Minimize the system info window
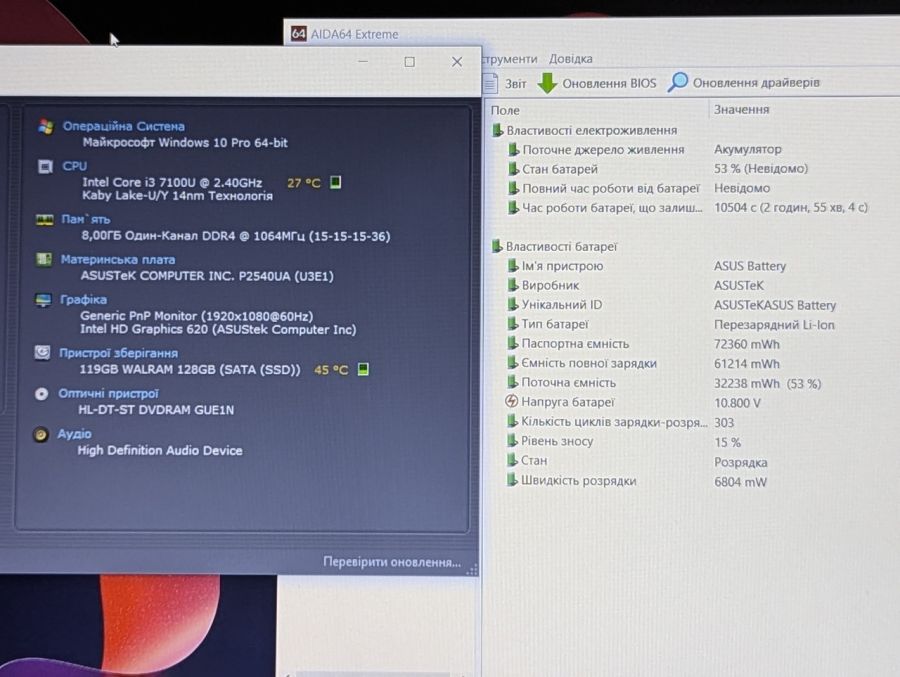This screenshot has height=677, width=900. pos(363,61)
